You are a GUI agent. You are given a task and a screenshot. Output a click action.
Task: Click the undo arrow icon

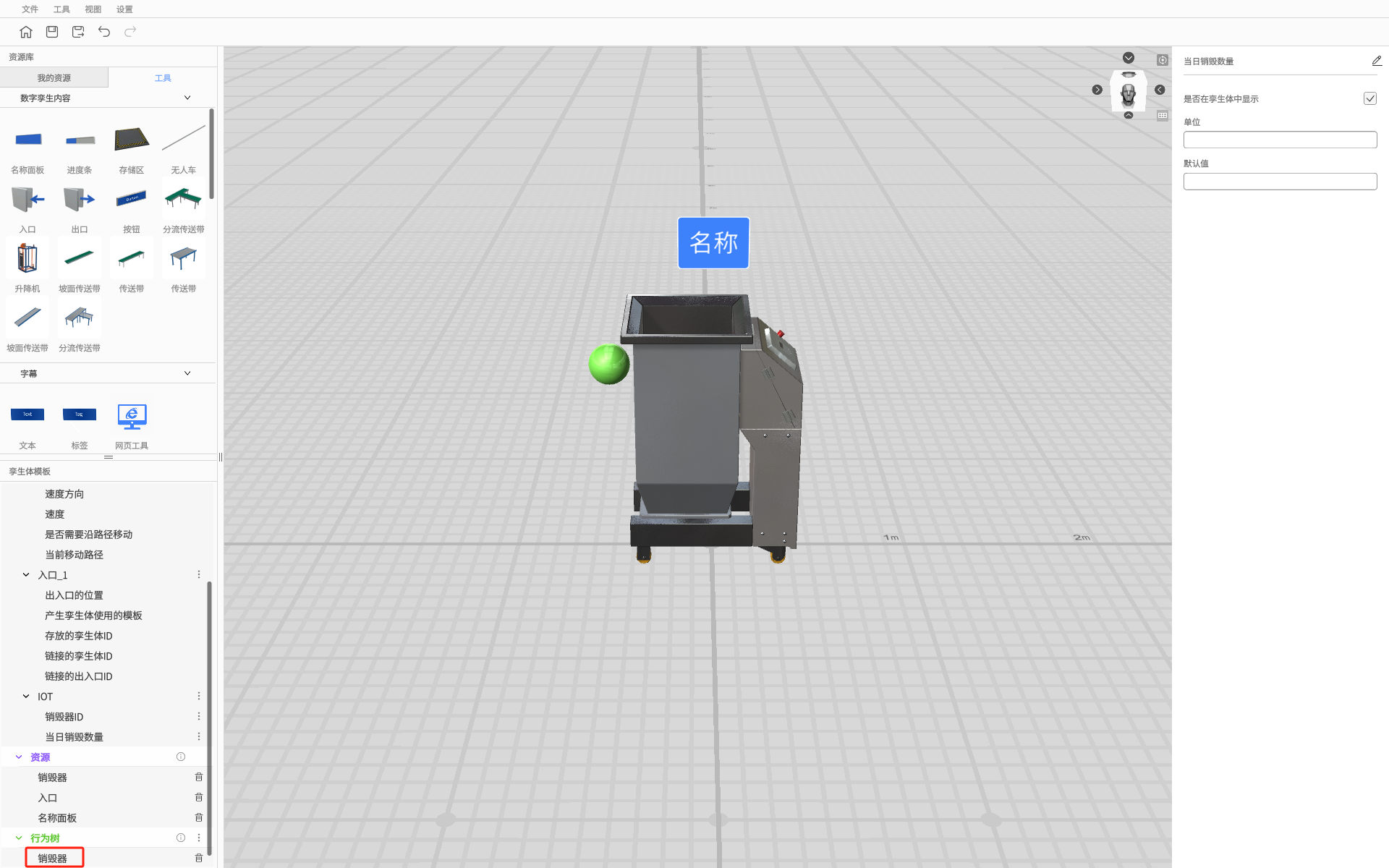[104, 32]
